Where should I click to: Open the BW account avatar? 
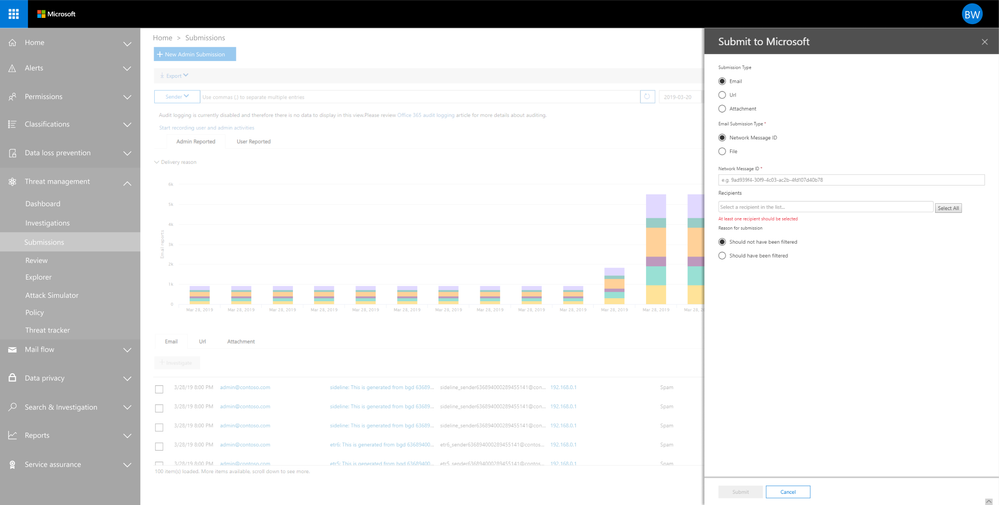point(972,13)
